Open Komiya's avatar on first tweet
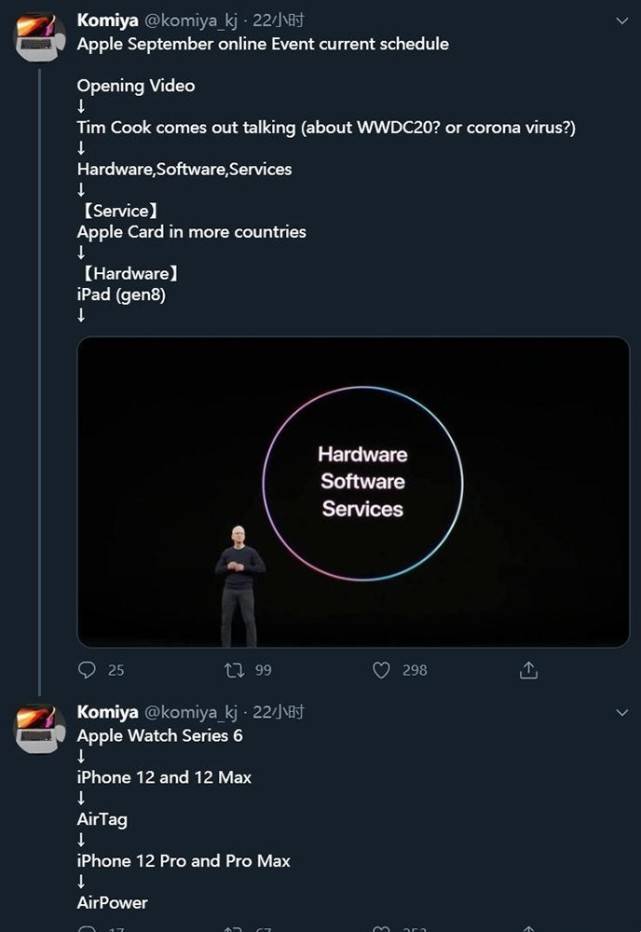This screenshot has width=641, height=932. tap(40, 37)
